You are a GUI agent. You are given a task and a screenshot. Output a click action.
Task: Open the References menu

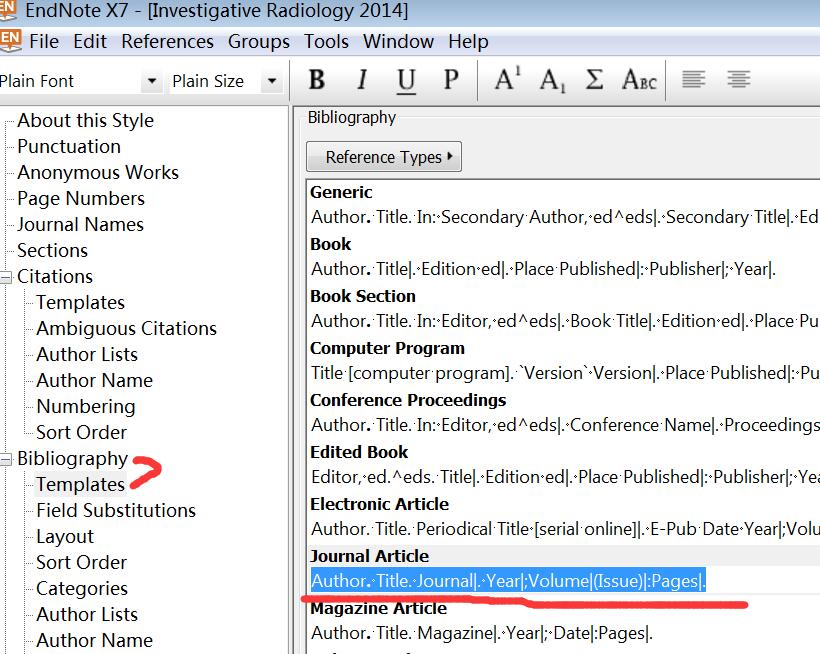coord(167,41)
